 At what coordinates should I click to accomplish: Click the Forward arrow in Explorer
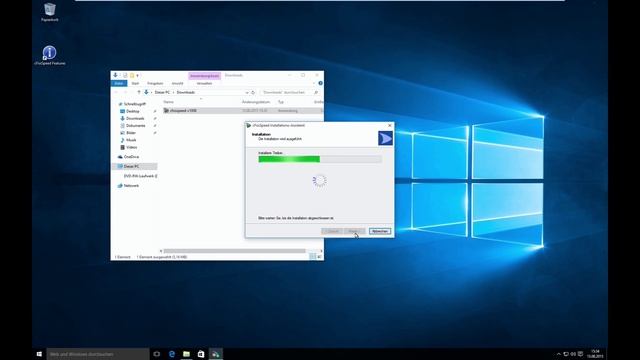[x=125, y=93]
